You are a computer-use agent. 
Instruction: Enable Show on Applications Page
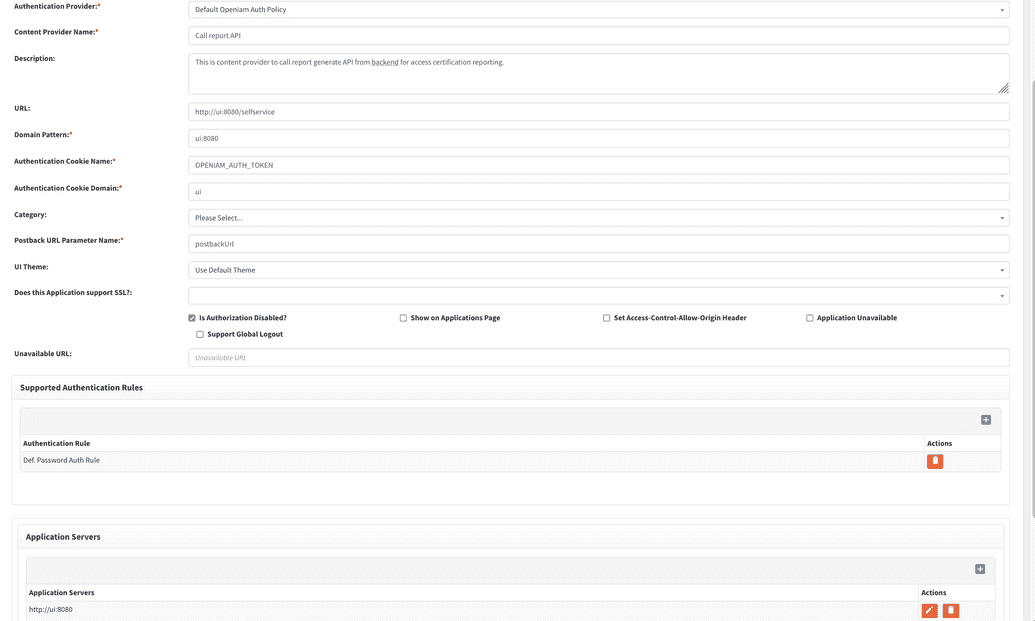402,317
